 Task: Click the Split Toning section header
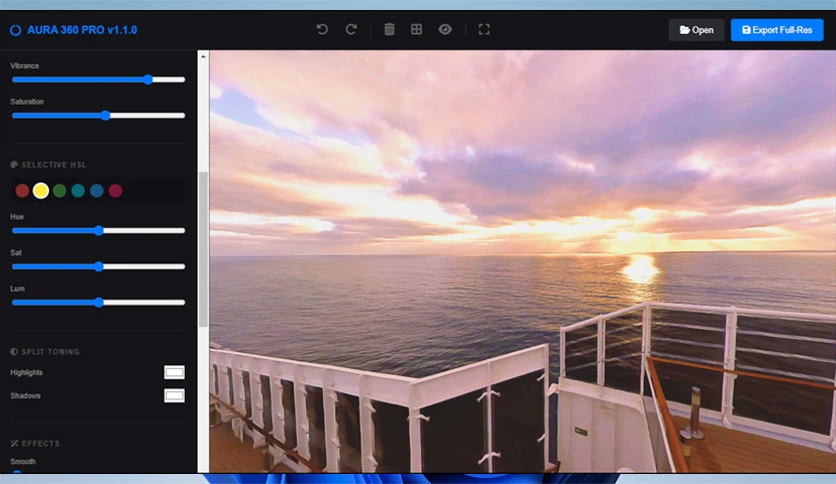[45, 352]
